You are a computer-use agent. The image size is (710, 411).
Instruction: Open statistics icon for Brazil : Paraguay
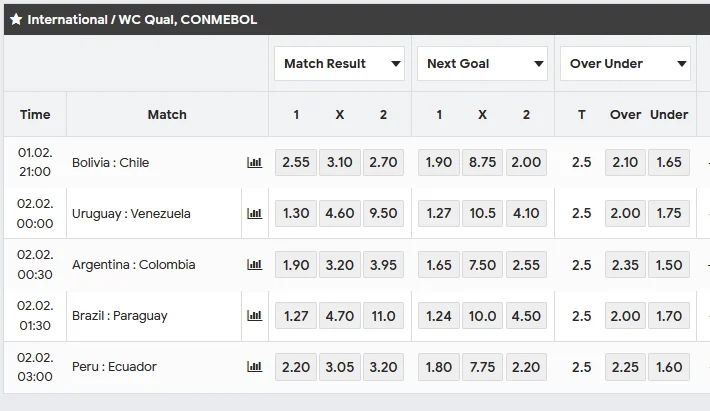(x=255, y=316)
